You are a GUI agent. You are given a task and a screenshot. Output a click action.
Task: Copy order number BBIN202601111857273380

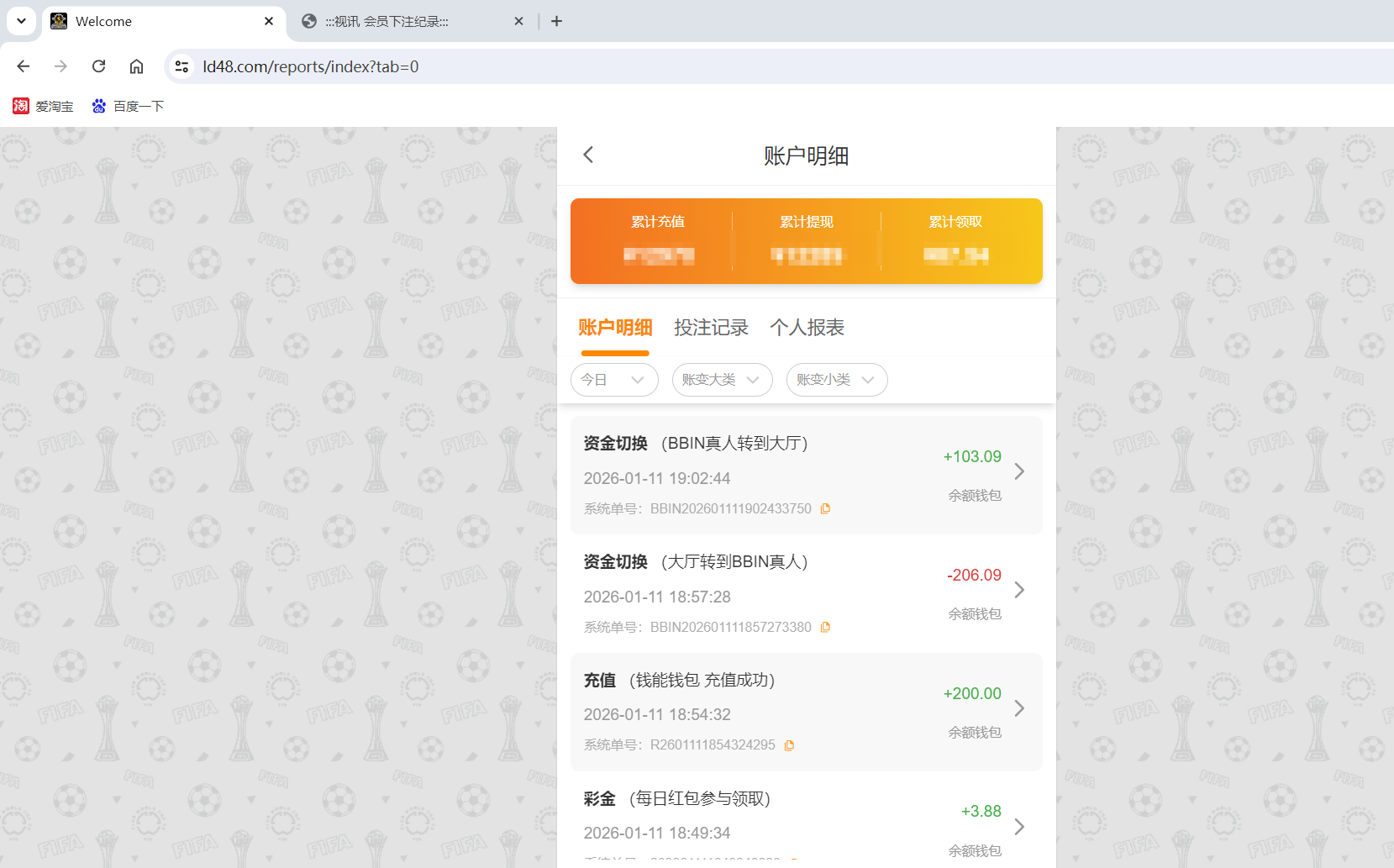825,627
